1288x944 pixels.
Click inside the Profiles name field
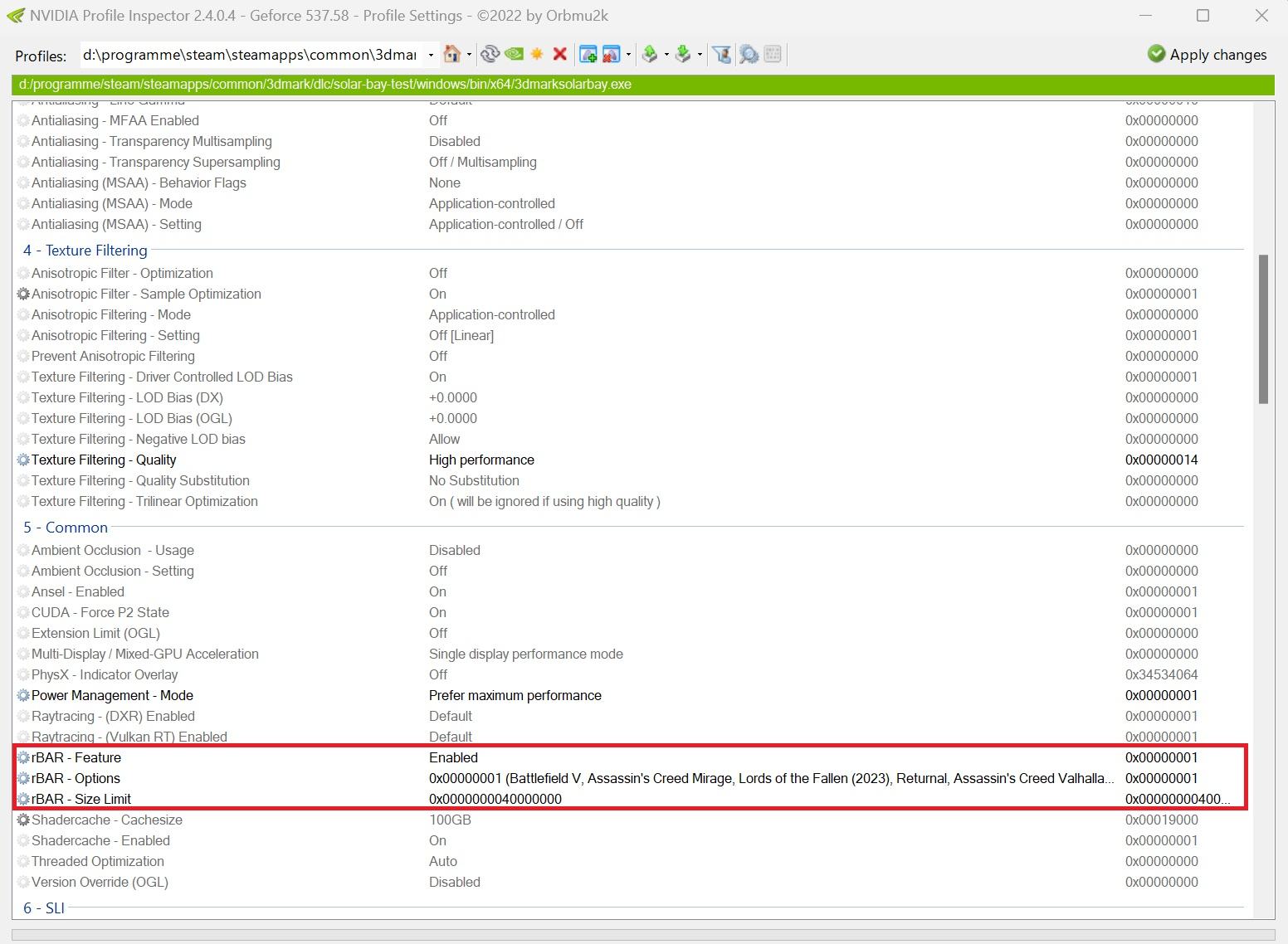251,55
